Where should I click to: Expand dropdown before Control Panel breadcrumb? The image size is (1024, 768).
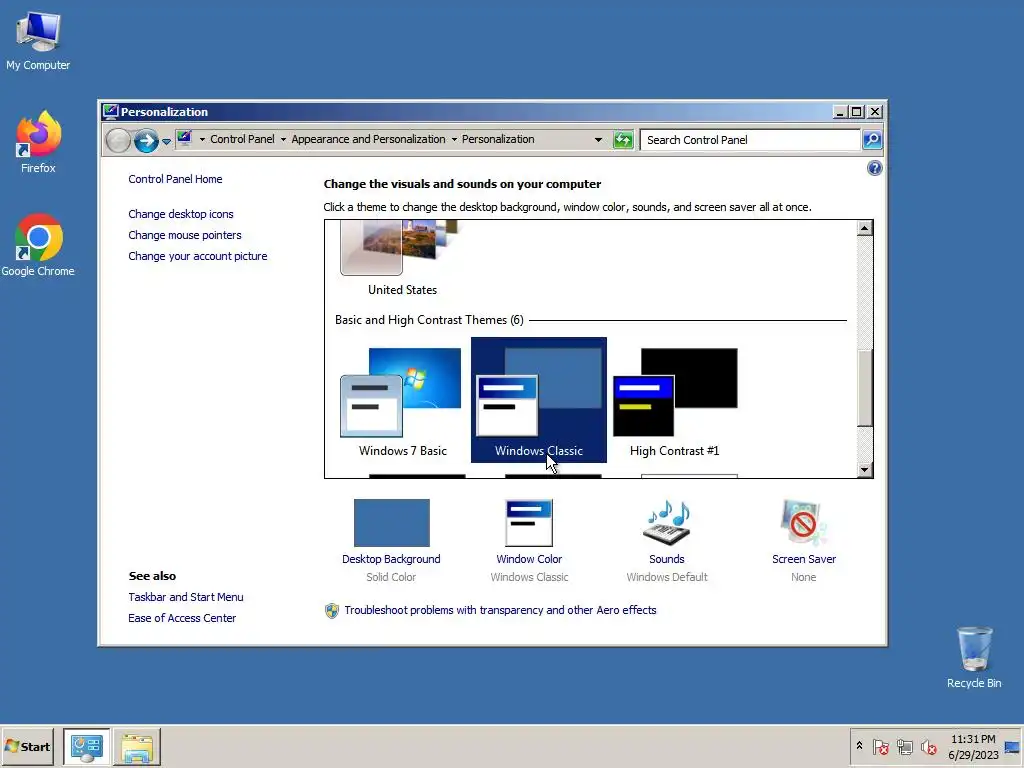point(202,139)
